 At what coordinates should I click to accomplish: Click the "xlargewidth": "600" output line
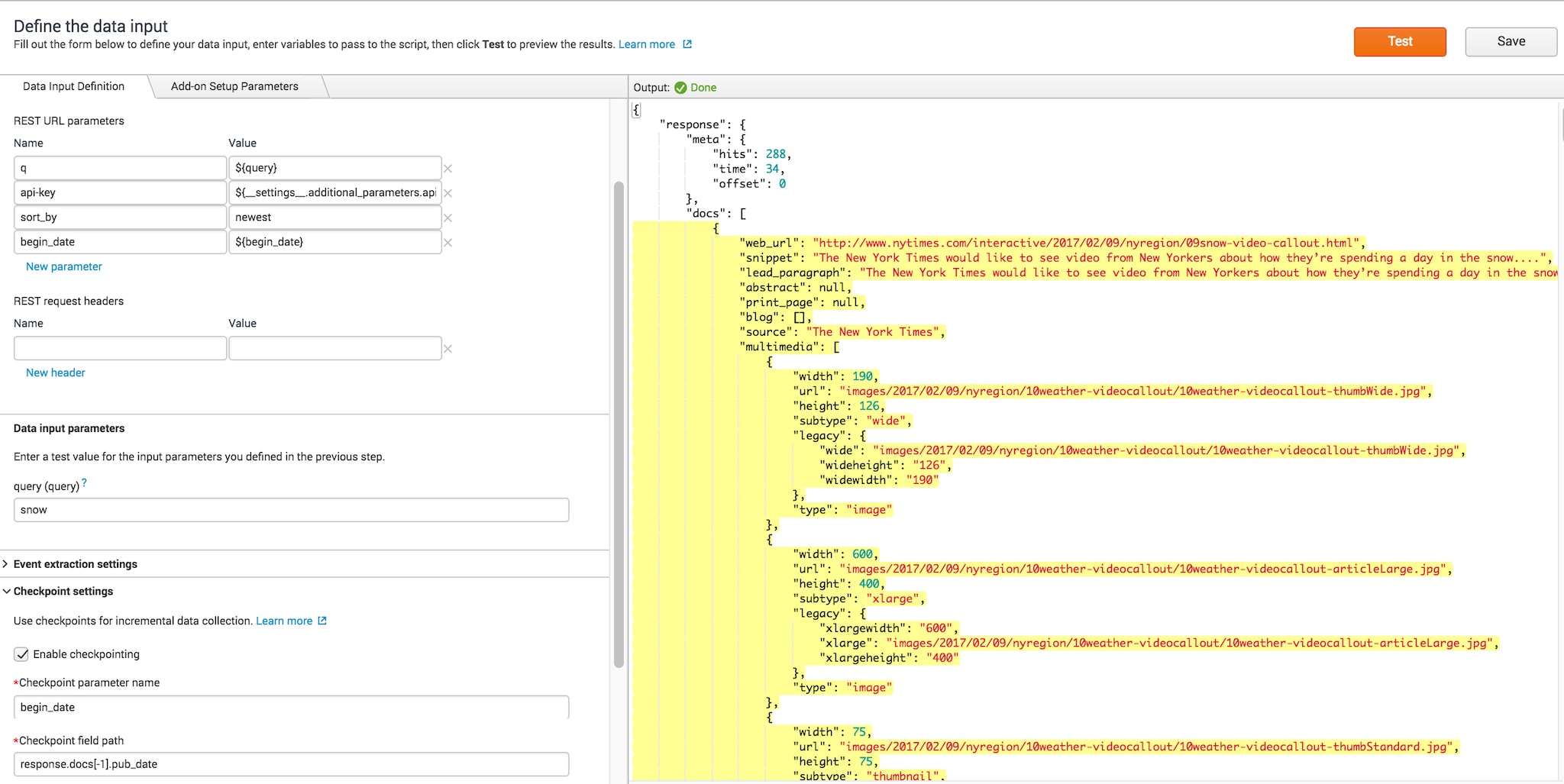[889, 628]
